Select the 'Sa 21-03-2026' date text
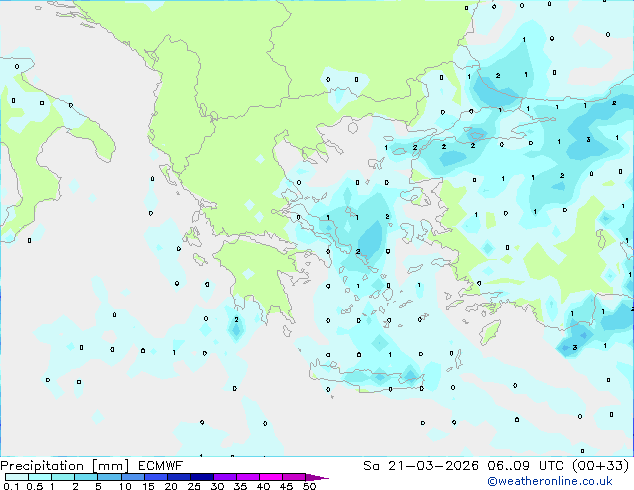The image size is (634, 490). tap(421, 466)
